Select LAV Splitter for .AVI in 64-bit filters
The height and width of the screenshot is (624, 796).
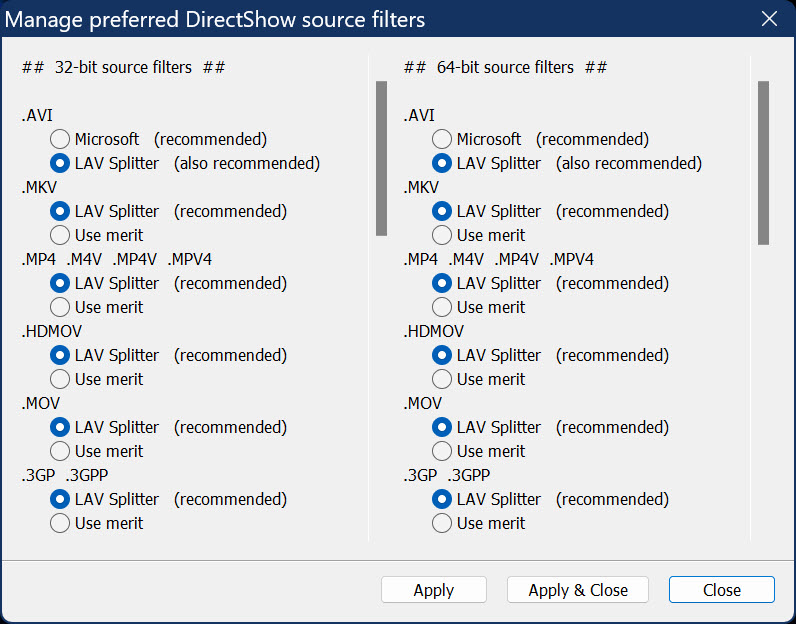442,163
